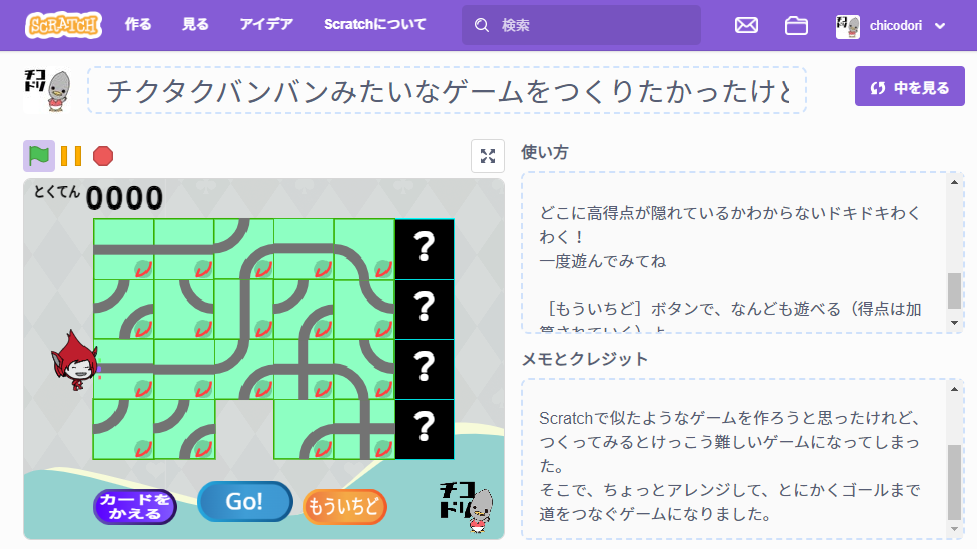Click the 検索 search field
The height and width of the screenshot is (549, 977).
point(581,25)
